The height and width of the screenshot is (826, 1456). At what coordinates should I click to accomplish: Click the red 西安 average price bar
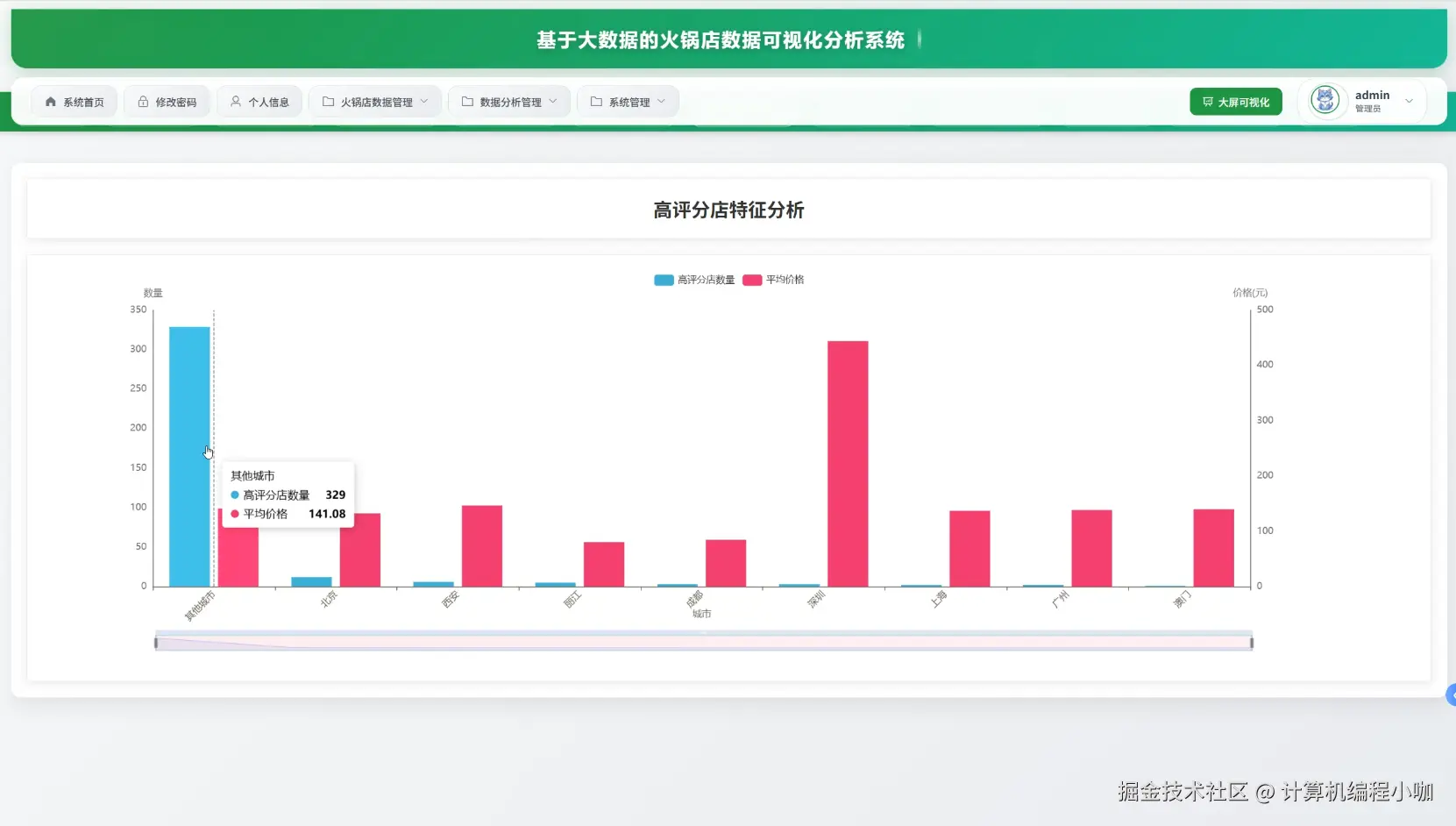click(x=482, y=546)
